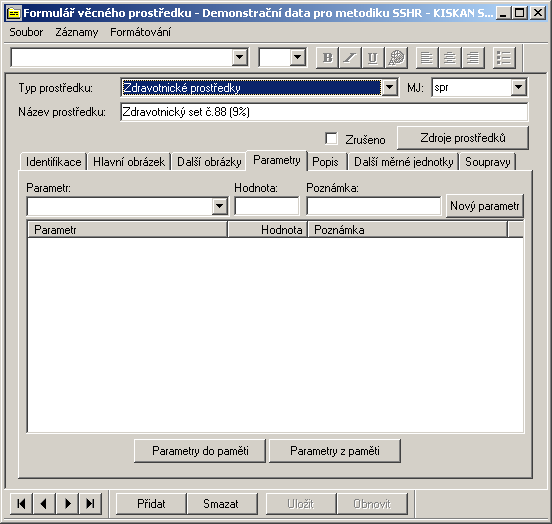This screenshot has width=552, height=524.
Task: Toggle underline formatting button
Action: [x=373, y=57]
